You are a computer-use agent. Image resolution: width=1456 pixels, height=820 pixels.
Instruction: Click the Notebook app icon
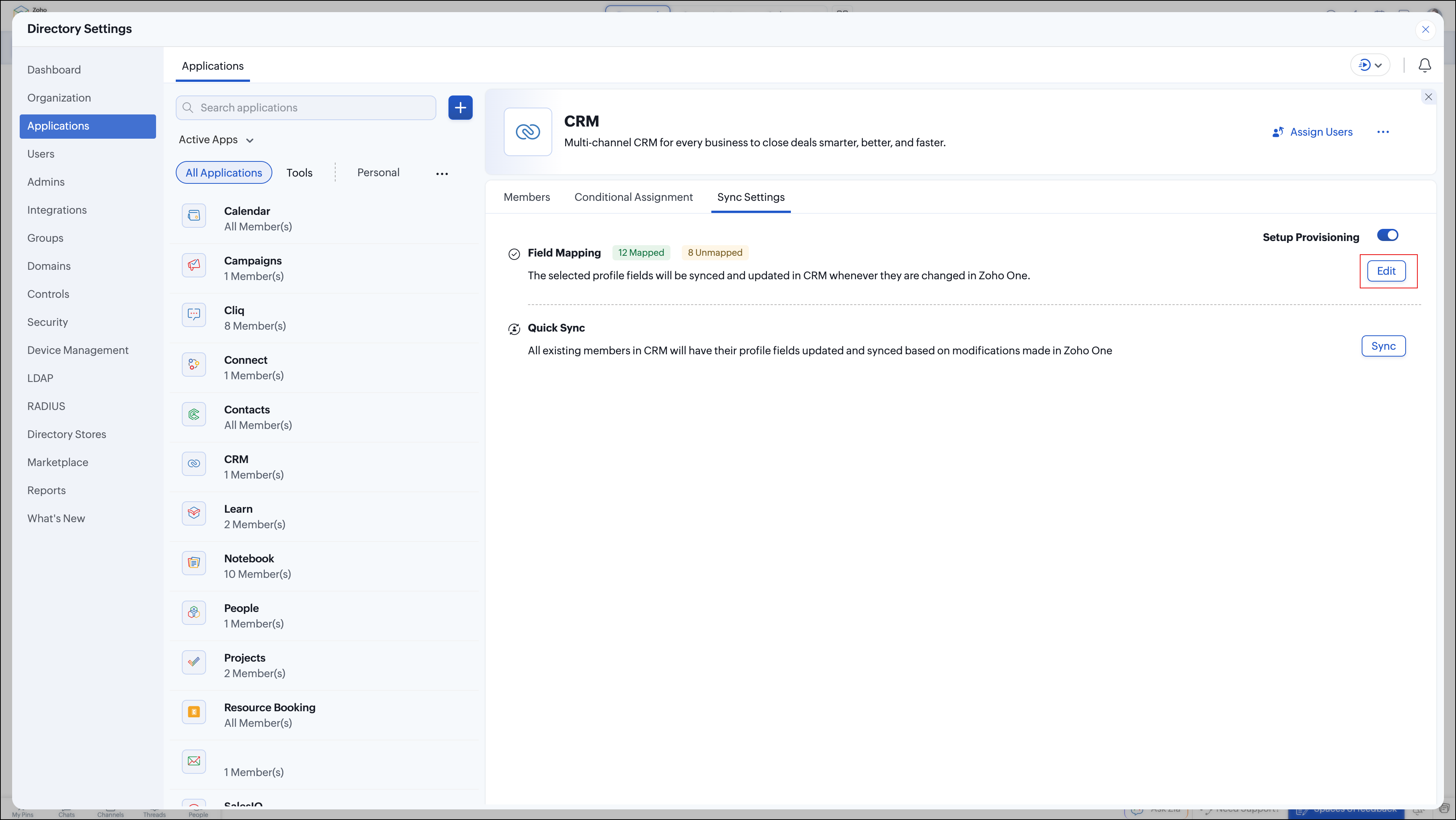pos(194,563)
